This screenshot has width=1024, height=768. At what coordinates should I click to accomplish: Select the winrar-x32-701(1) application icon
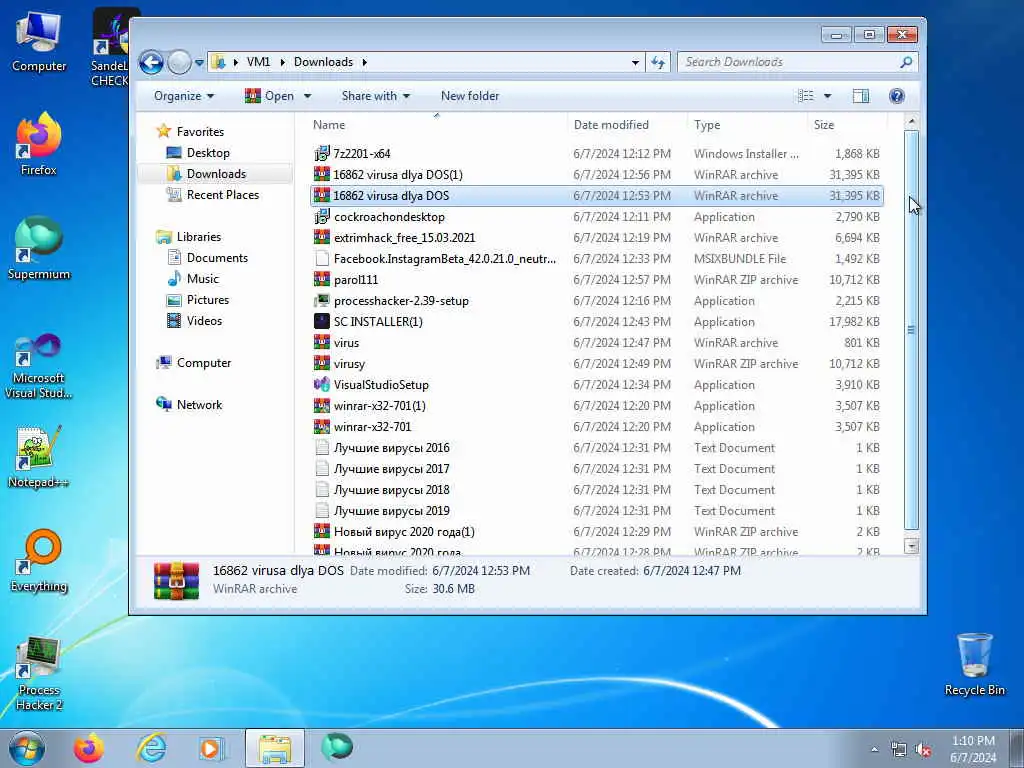click(x=322, y=406)
